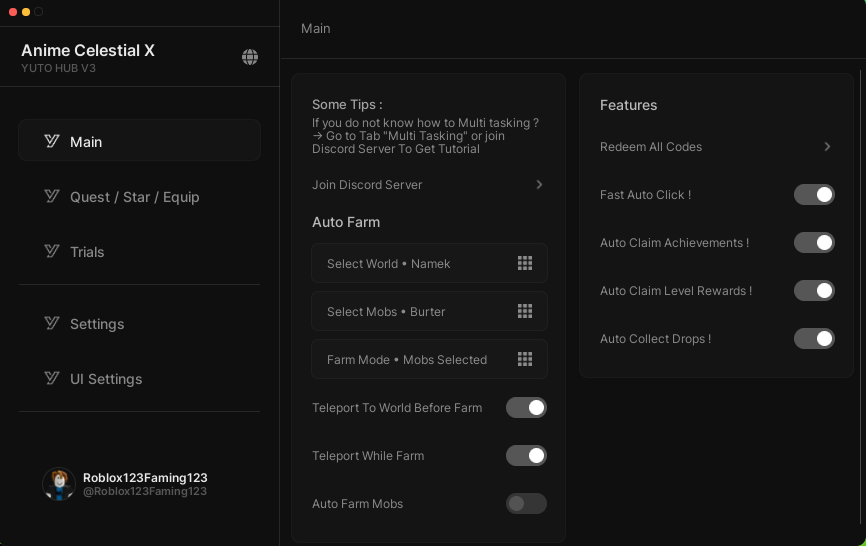This screenshot has width=866, height=546.
Task: Click the Some Tips heading
Action: click(347, 104)
